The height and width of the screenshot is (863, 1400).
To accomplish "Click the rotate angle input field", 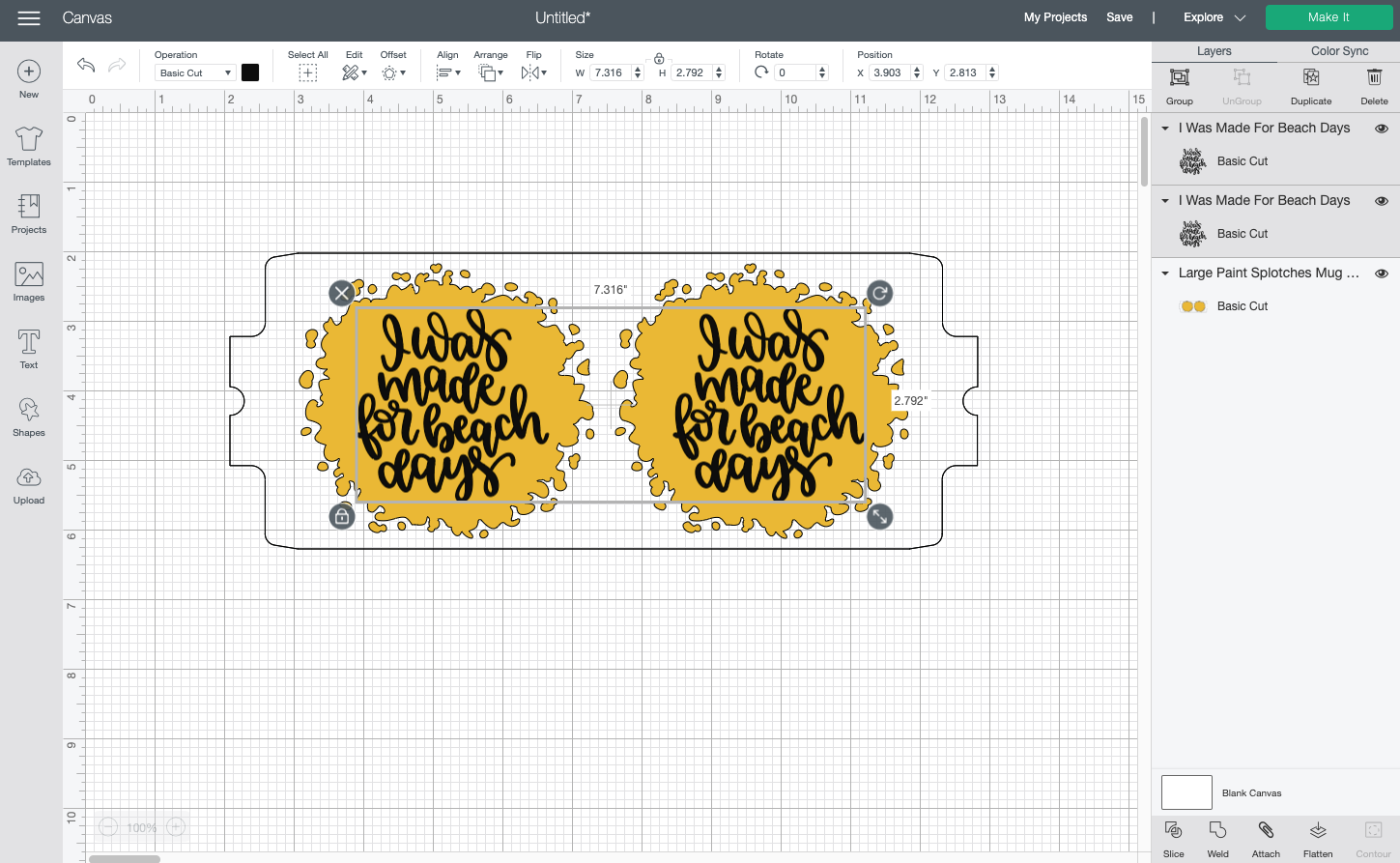I will (796, 72).
